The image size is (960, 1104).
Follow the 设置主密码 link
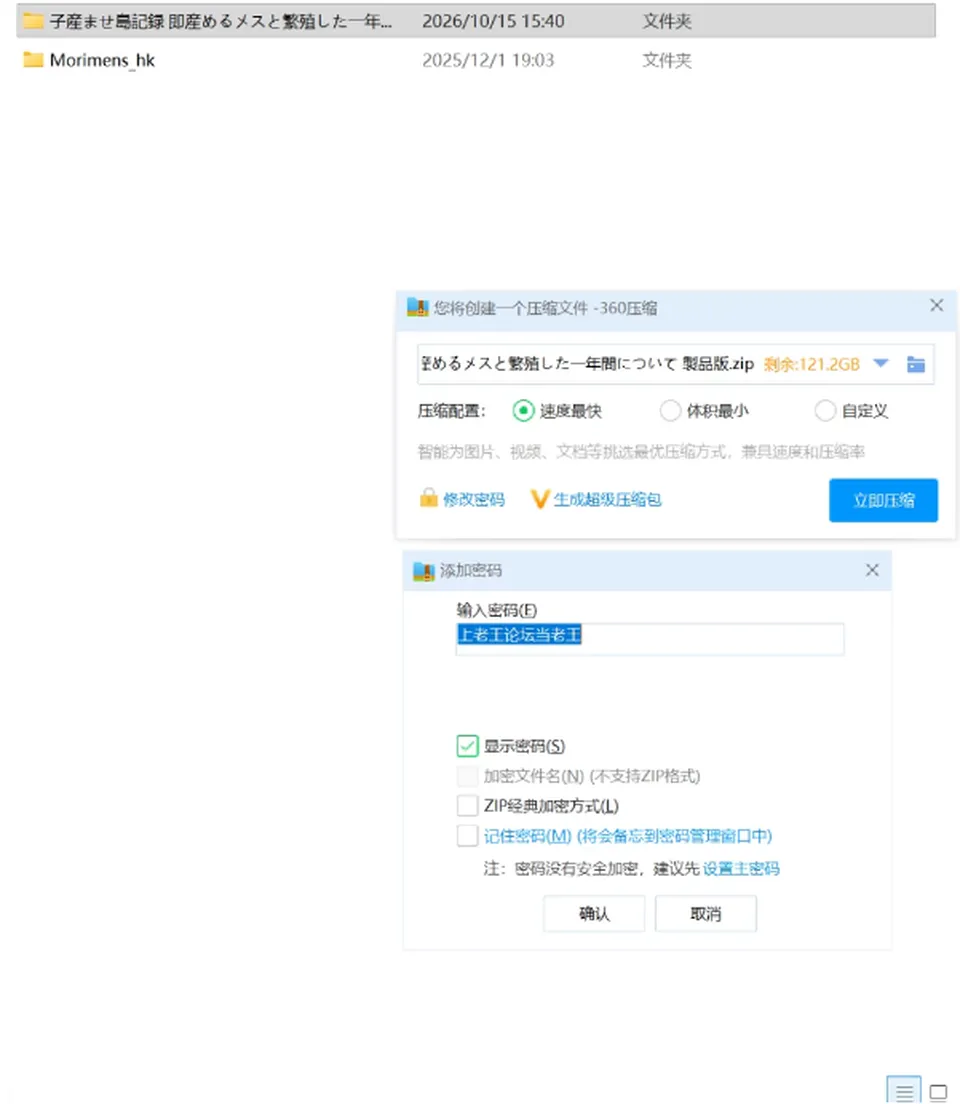[741, 869]
